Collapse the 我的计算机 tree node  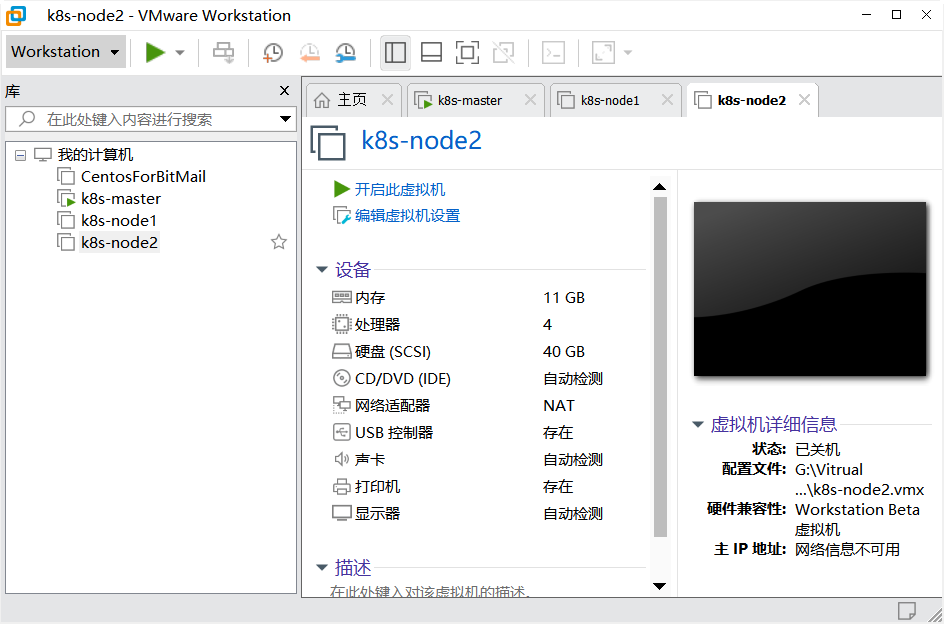pyautogui.click(x=20, y=155)
